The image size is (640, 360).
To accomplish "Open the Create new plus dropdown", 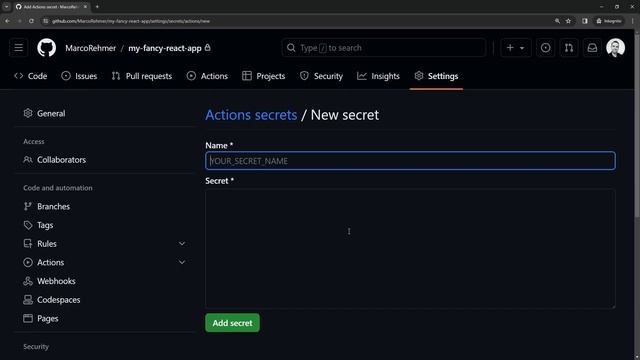I will (516, 48).
